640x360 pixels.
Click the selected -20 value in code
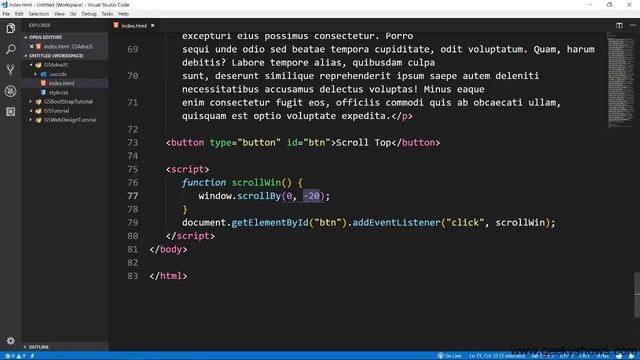311,196
